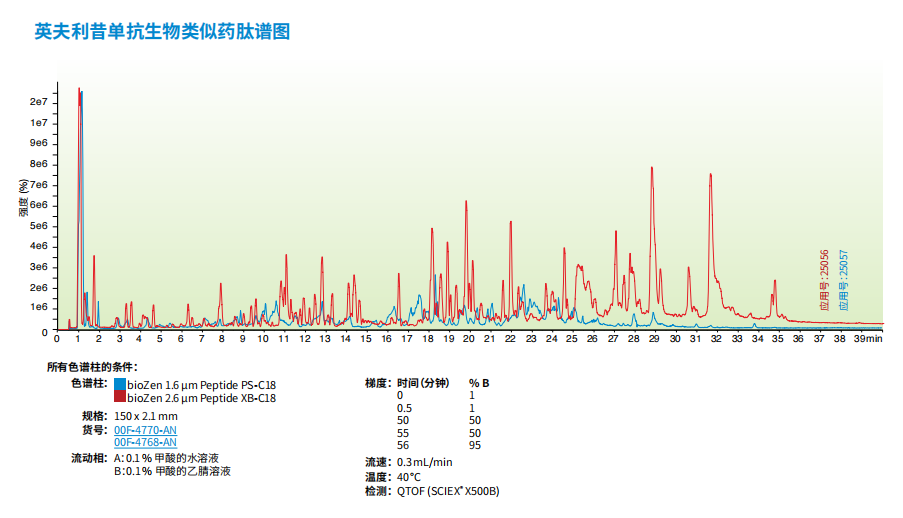
Task: Click the 39min label on time axis
Action: click(x=868, y=340)
